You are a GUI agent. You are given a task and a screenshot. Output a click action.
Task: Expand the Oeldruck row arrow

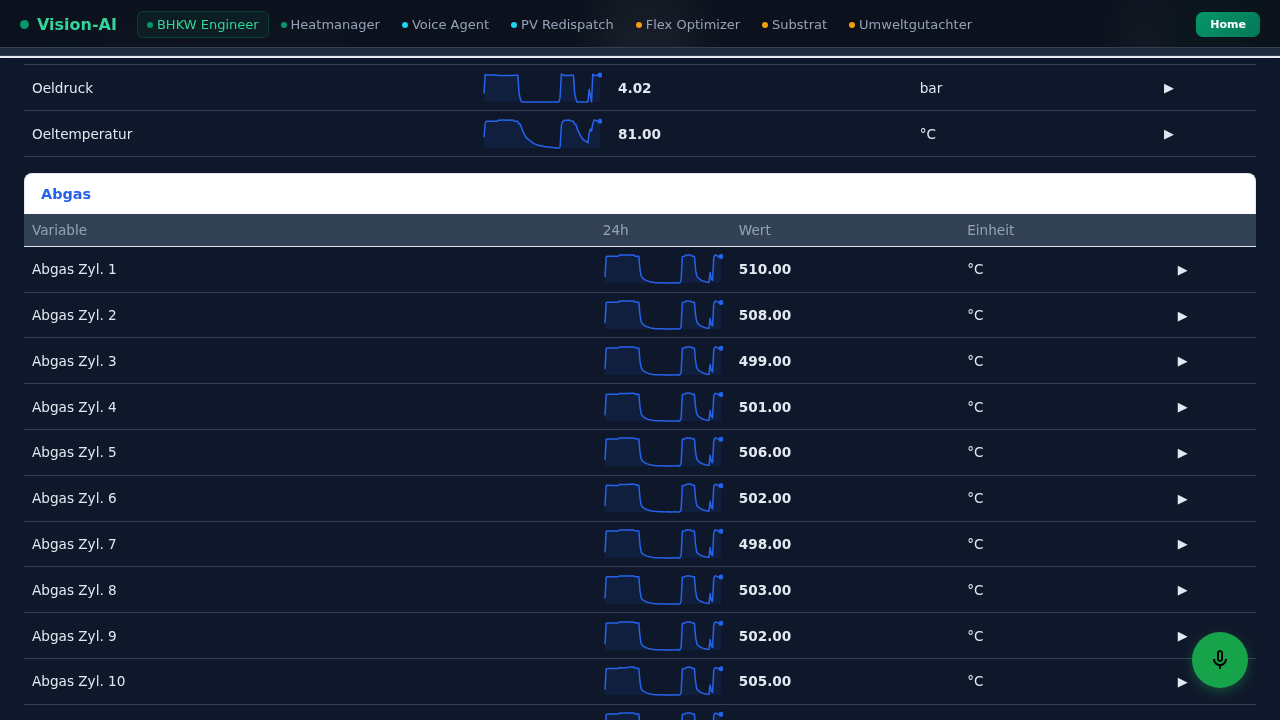pos(1168,88)
